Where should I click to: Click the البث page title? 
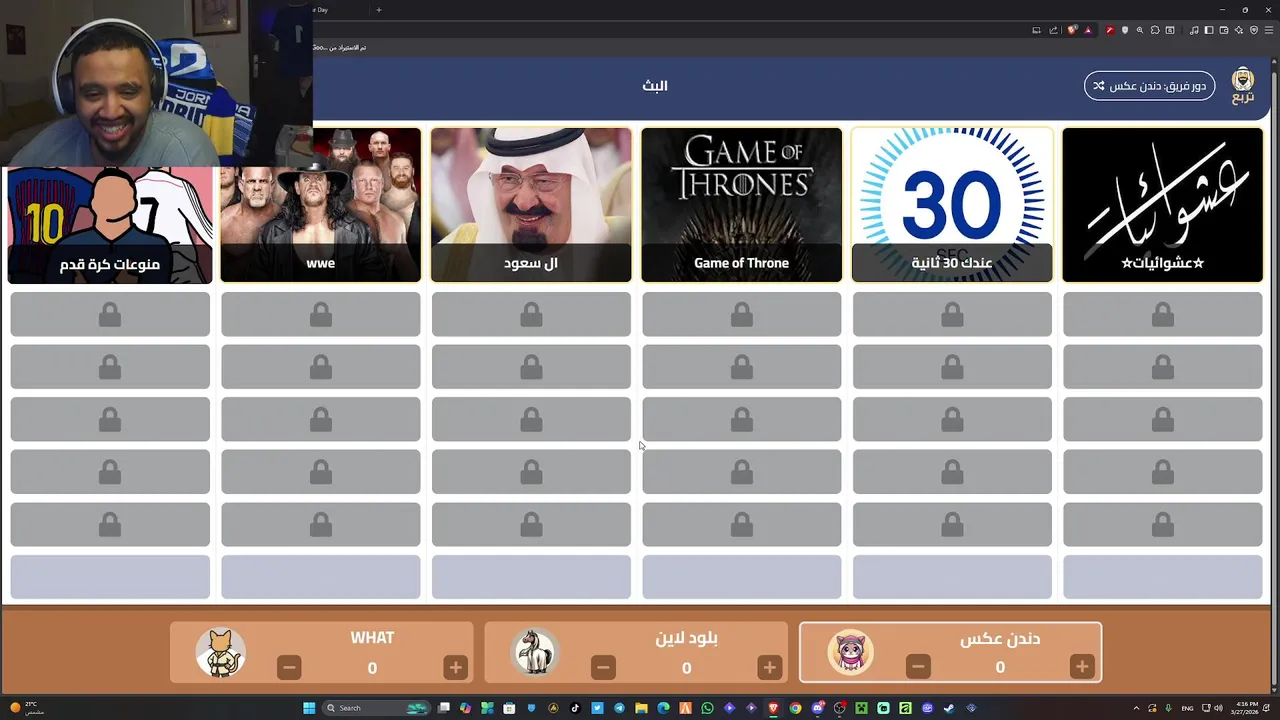pyautogui.click(x=655, y=86)
